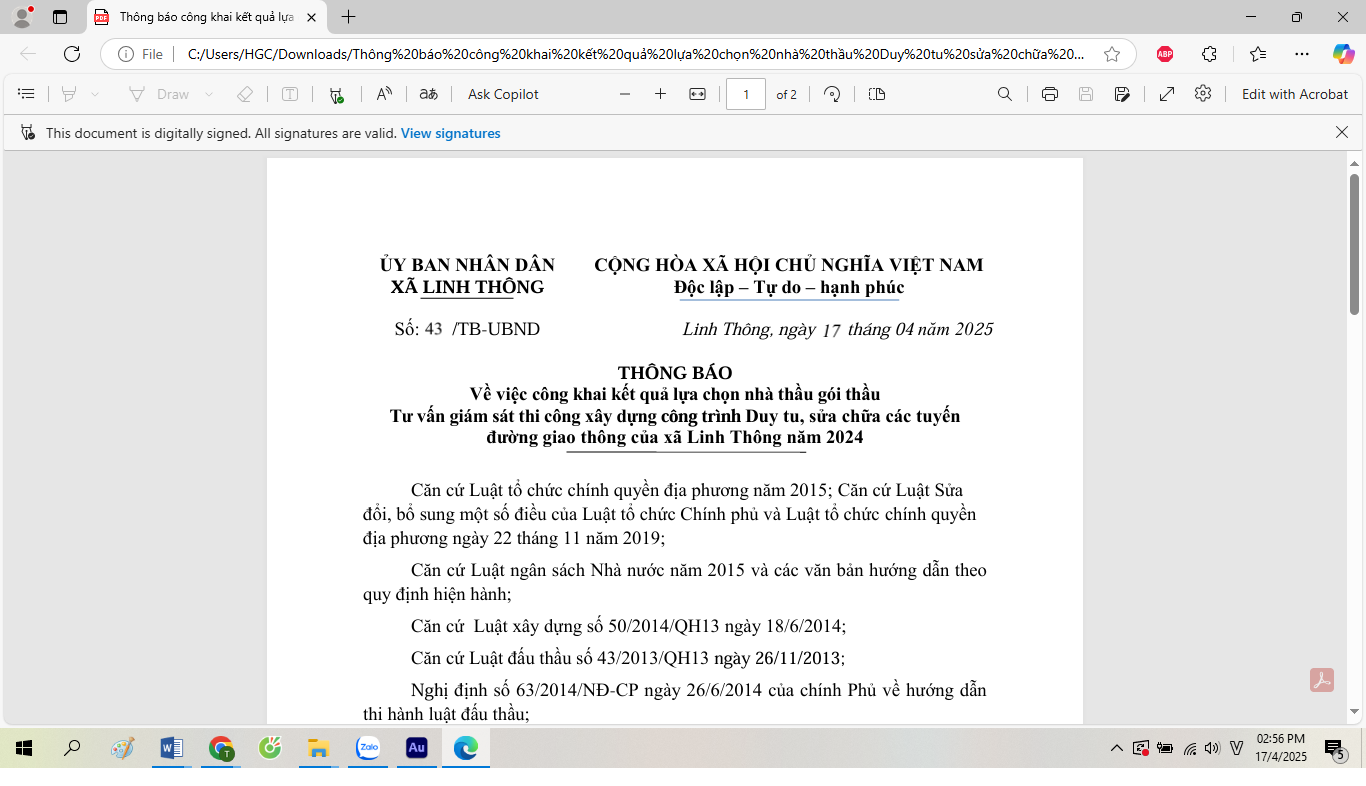This screenshot has width=1366, height=786.
Task: Reload the current page
Action: coord(72,54)
